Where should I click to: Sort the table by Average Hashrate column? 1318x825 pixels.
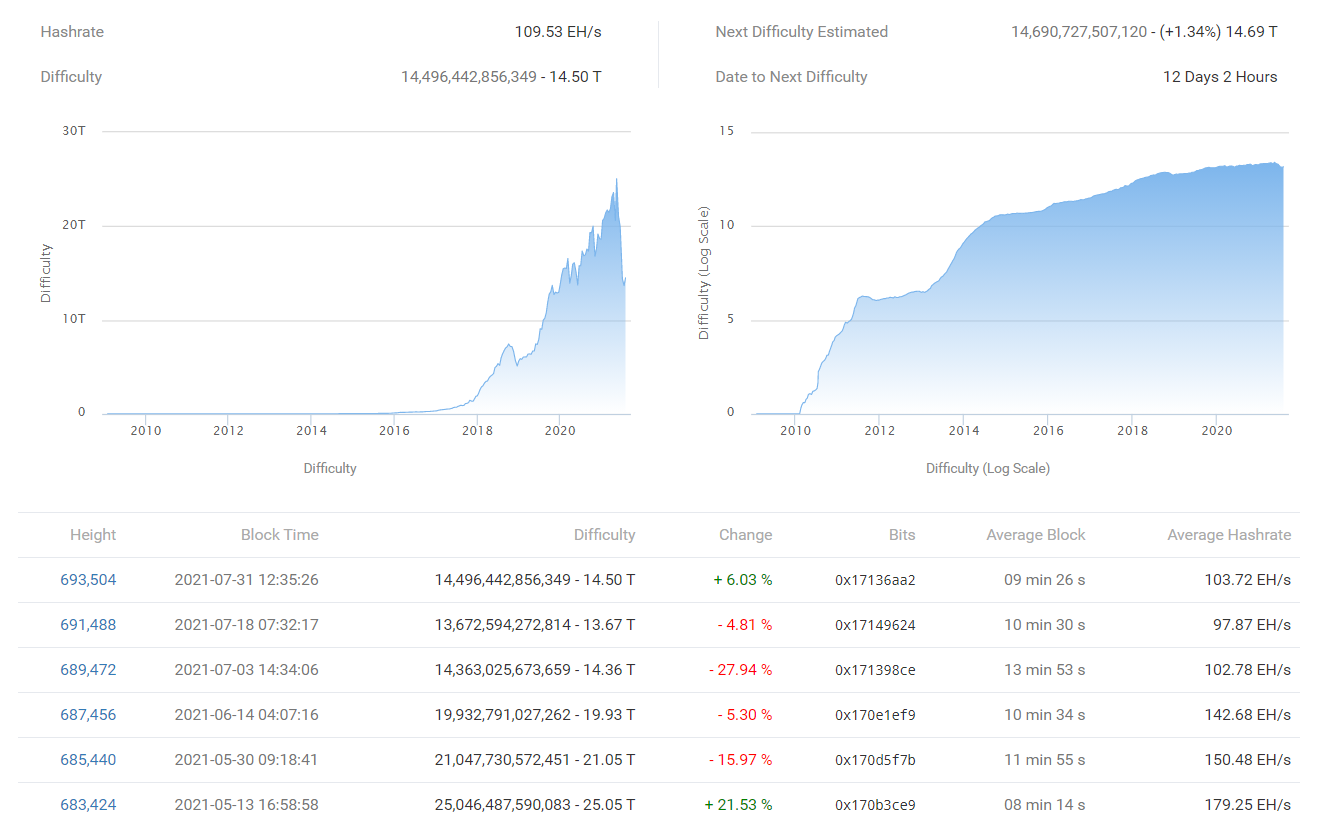1229,534
